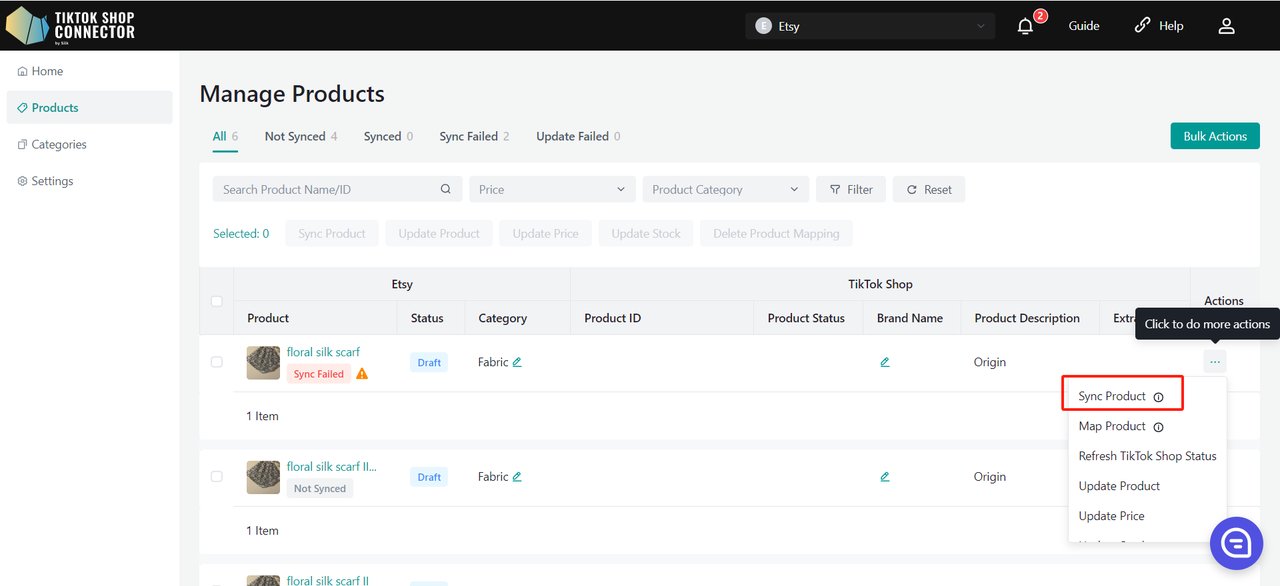Open Products in the sidebar
Viewport: 1280px width, 586px height.
(89, 108)
